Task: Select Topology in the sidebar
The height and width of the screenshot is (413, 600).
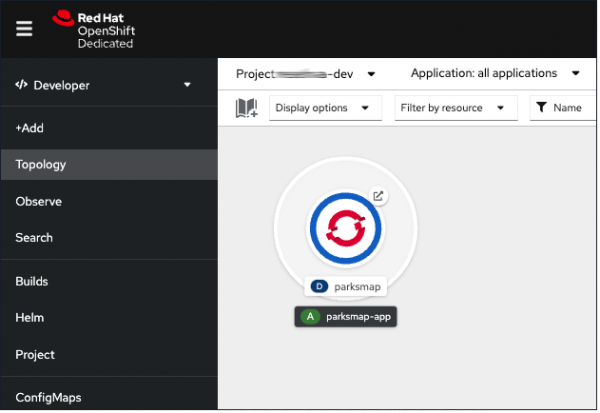Action: click(41, 165)
